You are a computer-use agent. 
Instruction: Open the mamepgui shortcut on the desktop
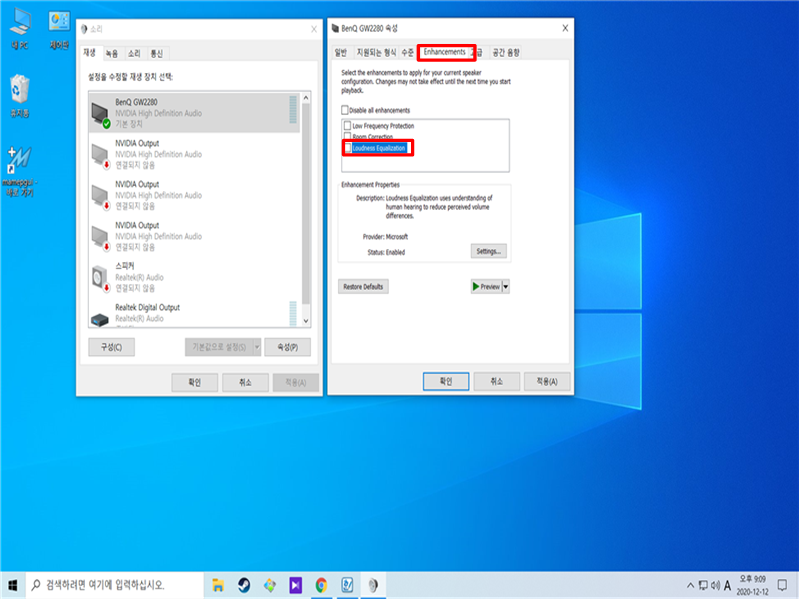(20, 171)
